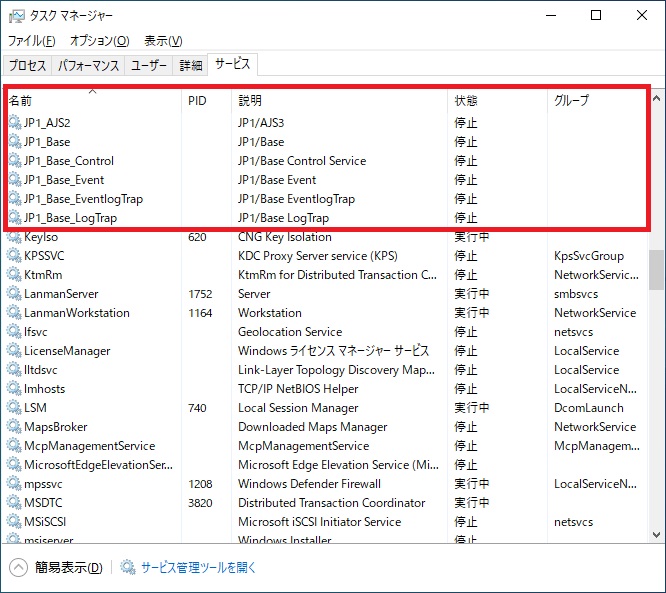Switch to the 詳細 tab
Viewport: 666px width, 593px height.
tap(190, 66)
